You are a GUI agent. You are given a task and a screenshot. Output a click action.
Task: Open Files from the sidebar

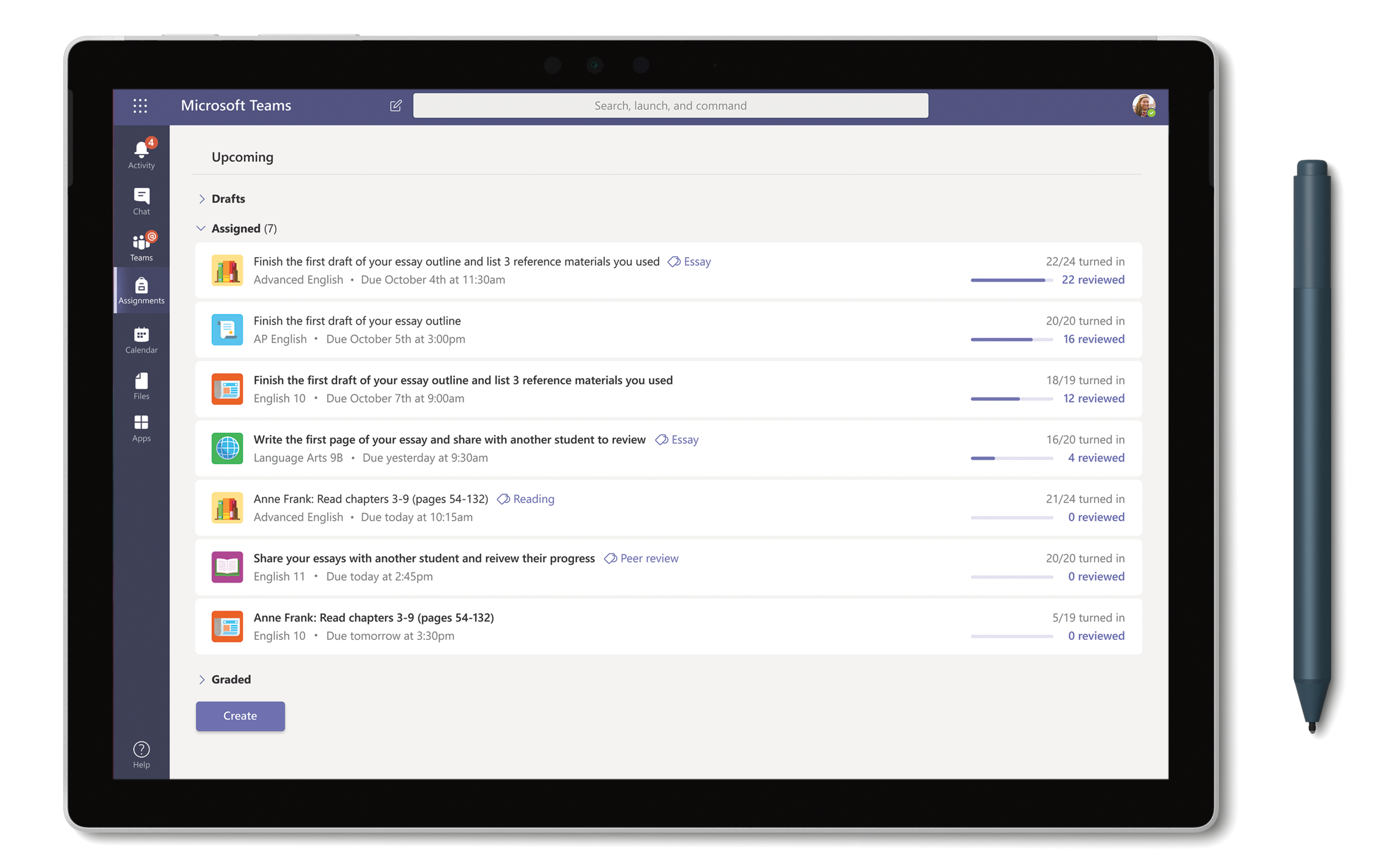pyautogui.click(x=141, y=386)
